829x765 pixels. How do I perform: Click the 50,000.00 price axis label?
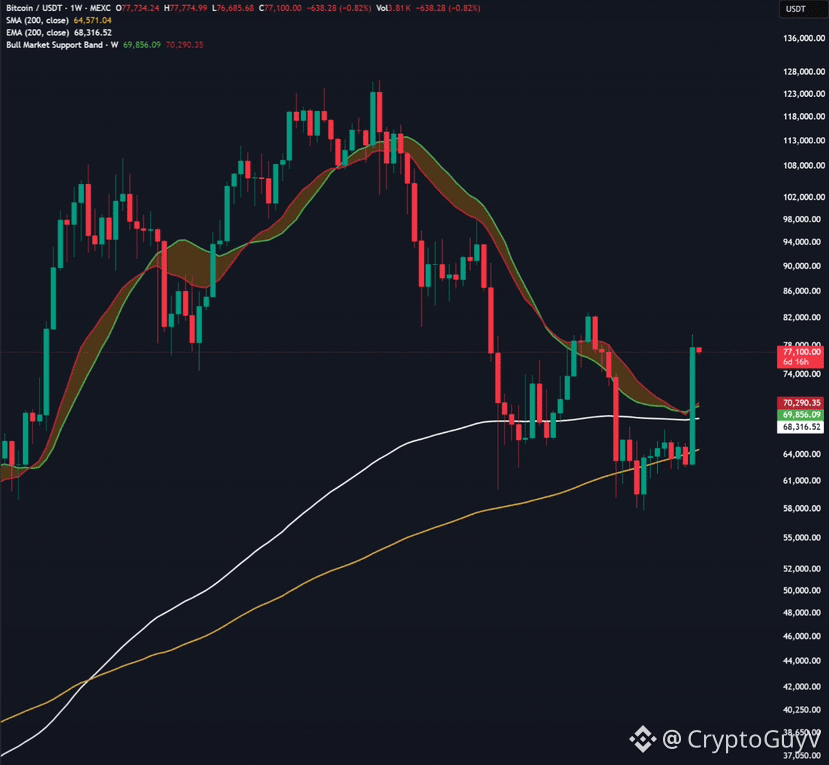click(x=802, y=591)
